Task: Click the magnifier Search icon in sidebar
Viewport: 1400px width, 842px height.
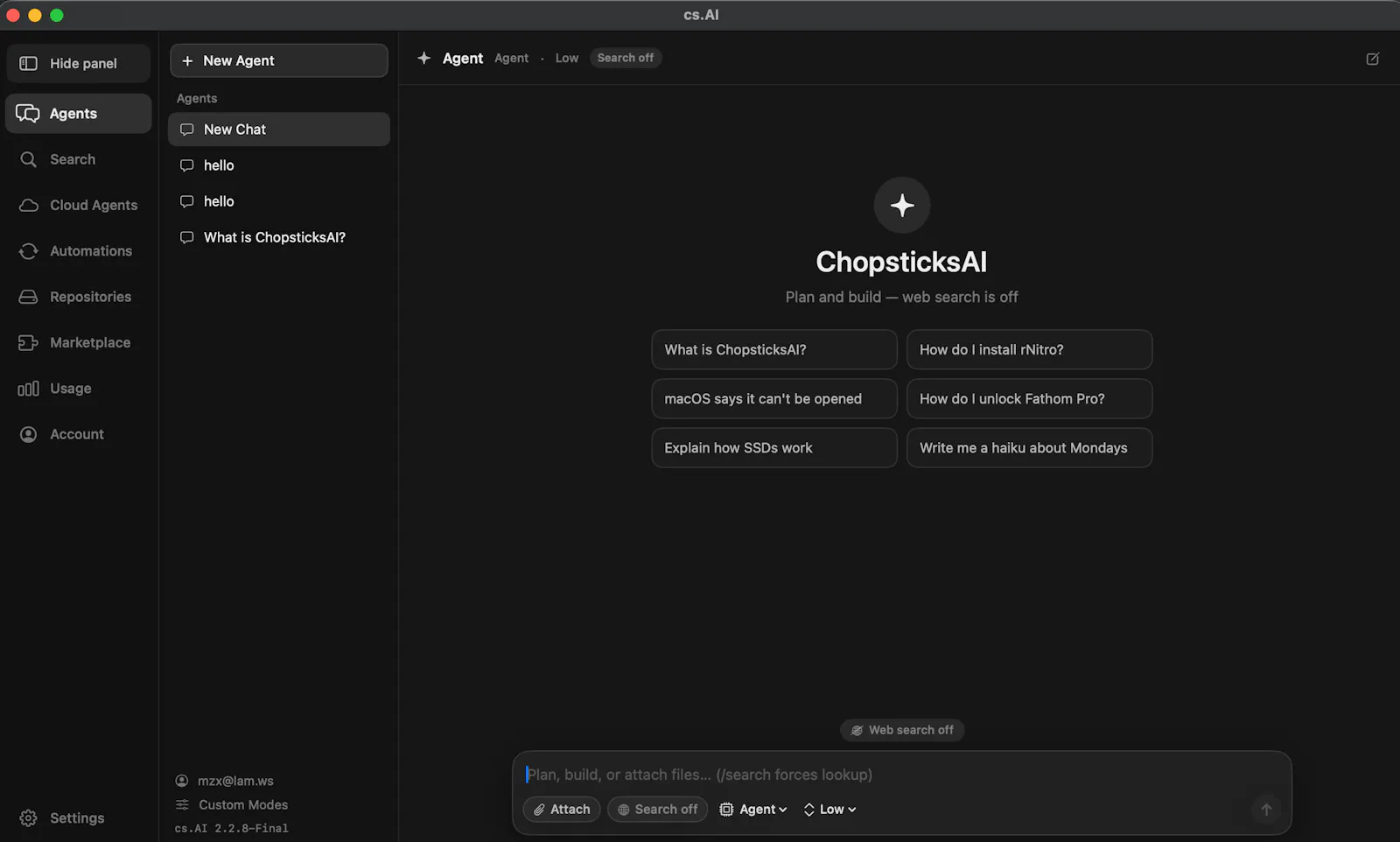Action: pos(28,159)
